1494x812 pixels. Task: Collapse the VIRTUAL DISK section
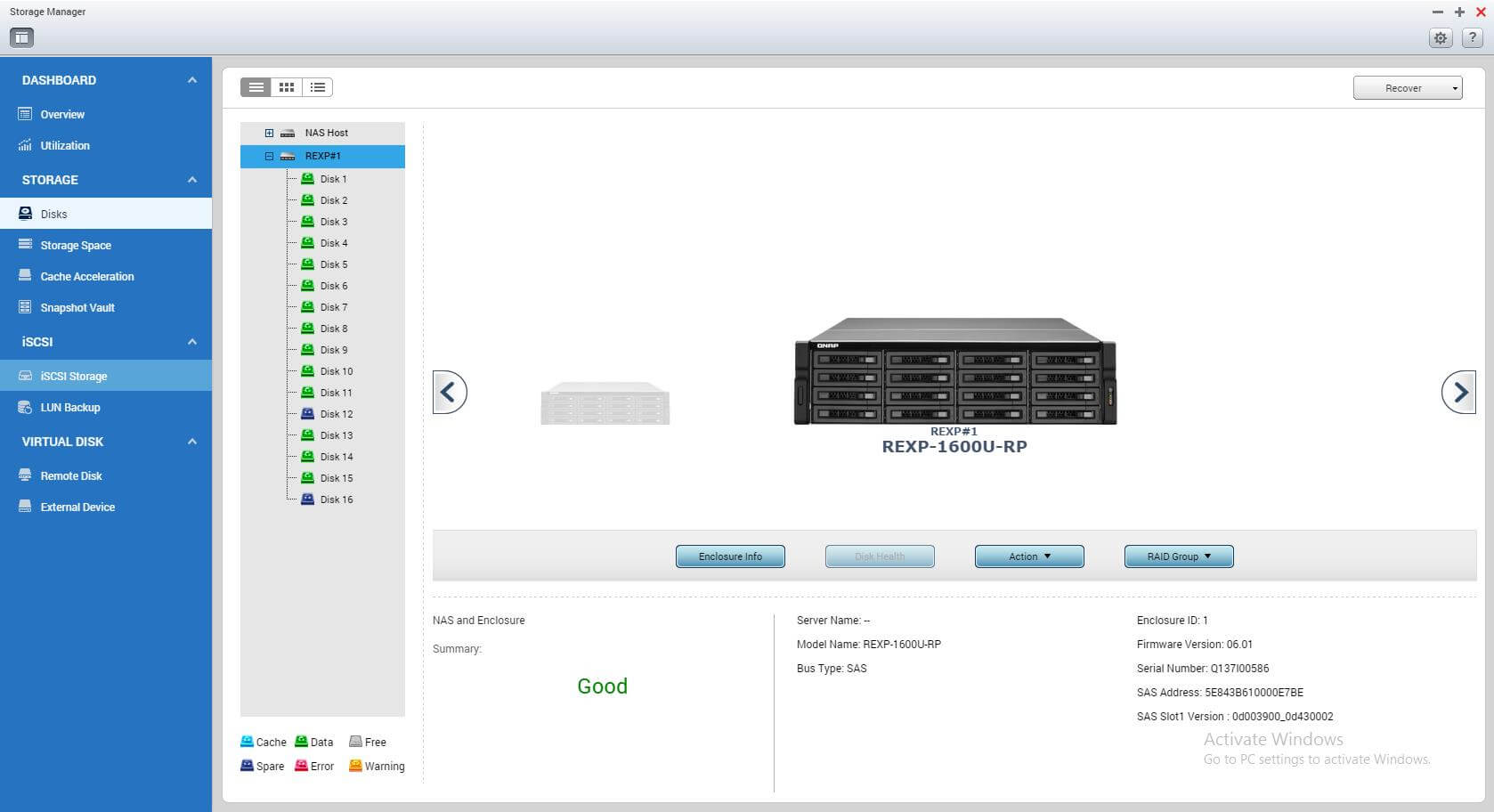pyautogui.click(x=192, y=442)
